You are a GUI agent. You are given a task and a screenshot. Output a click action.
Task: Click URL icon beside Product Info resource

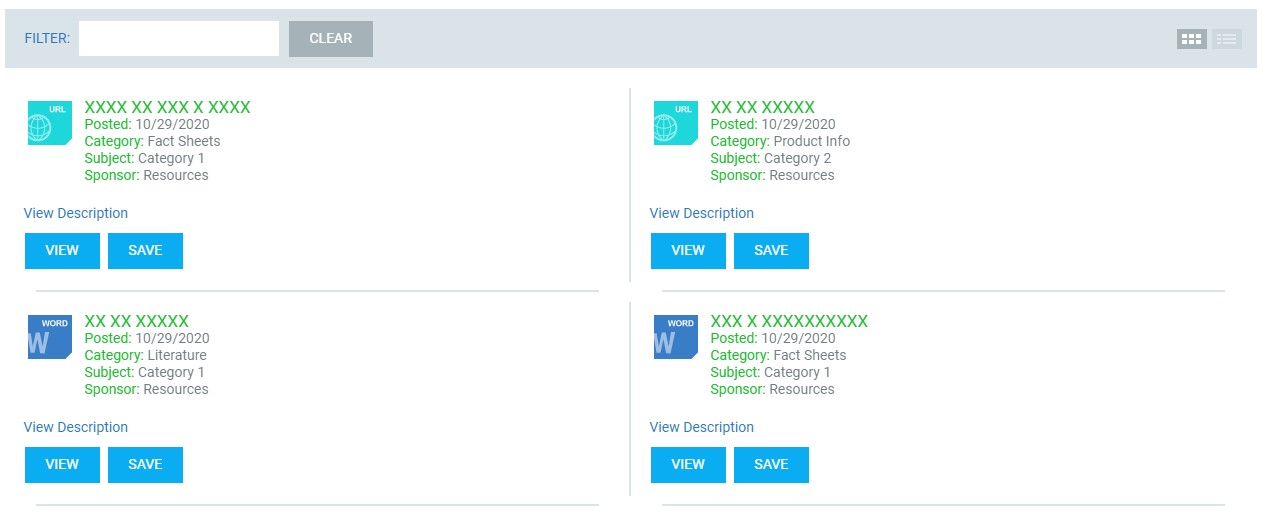coord(676,123)
